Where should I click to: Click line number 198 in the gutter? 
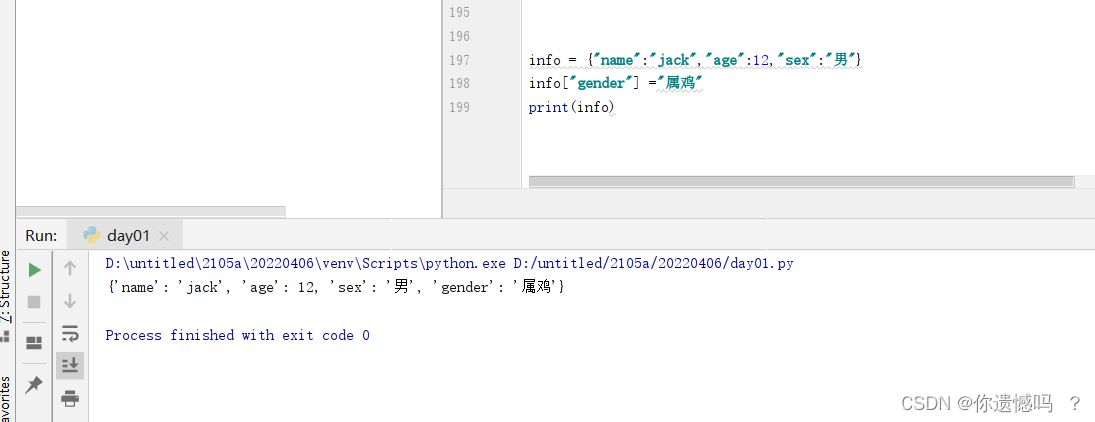pos(460,83)
